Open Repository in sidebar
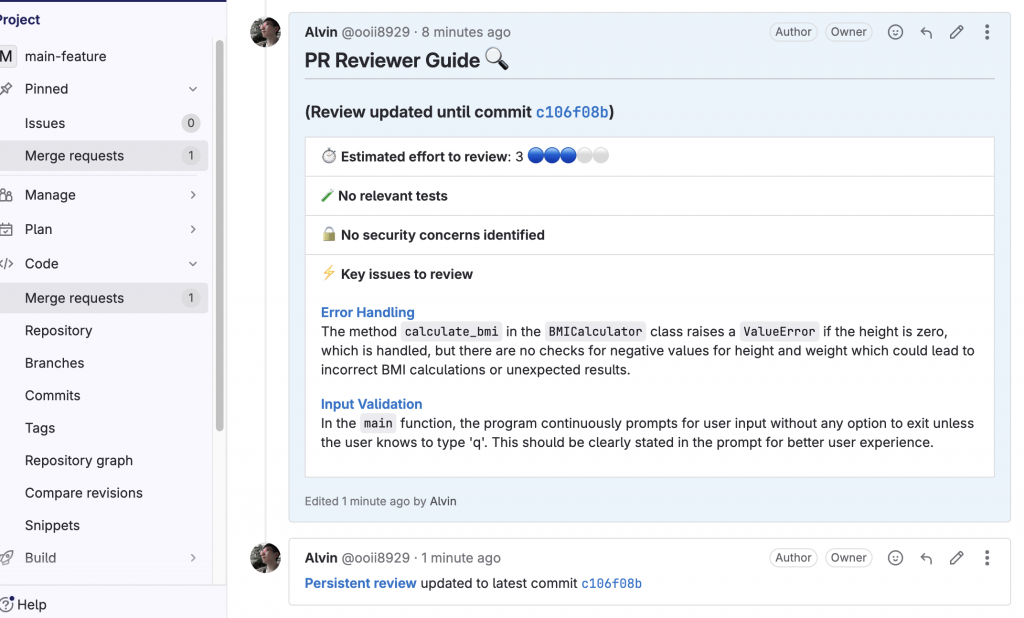Viewport: 1024px width, 618px height. pyautogui.click(x=104, y=331)
